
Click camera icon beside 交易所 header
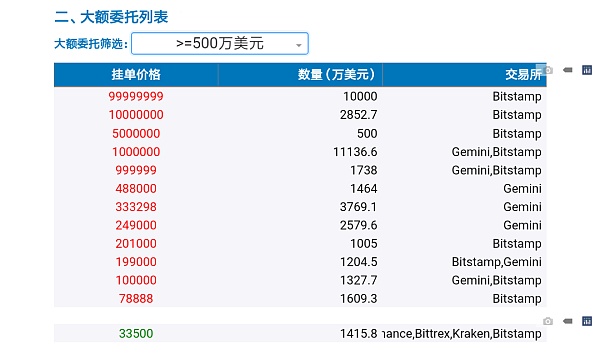tap(548, 70)
